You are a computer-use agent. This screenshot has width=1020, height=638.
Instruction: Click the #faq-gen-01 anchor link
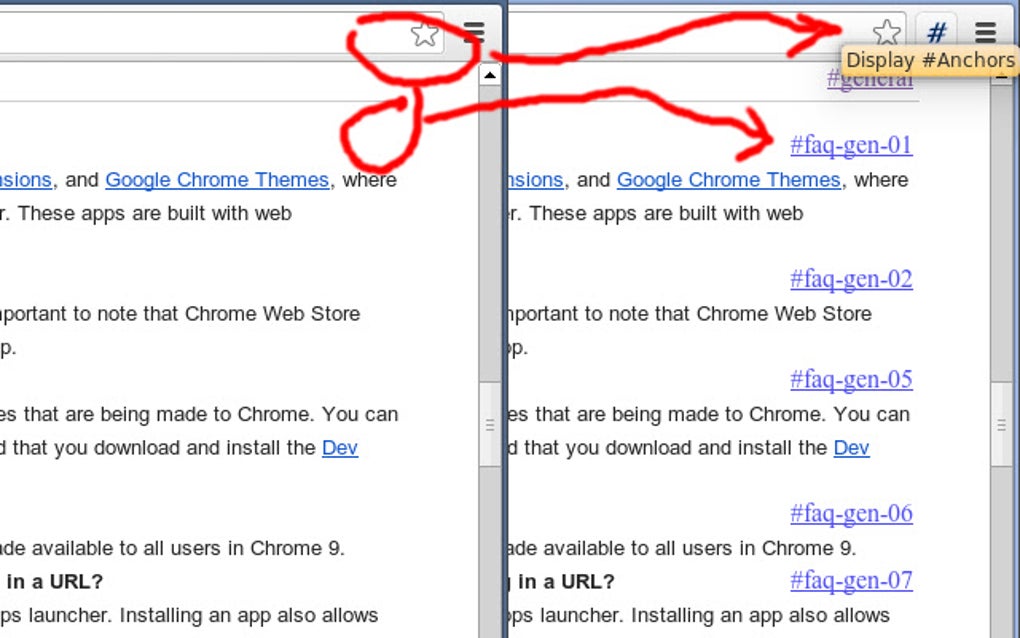tap(851, 145)
